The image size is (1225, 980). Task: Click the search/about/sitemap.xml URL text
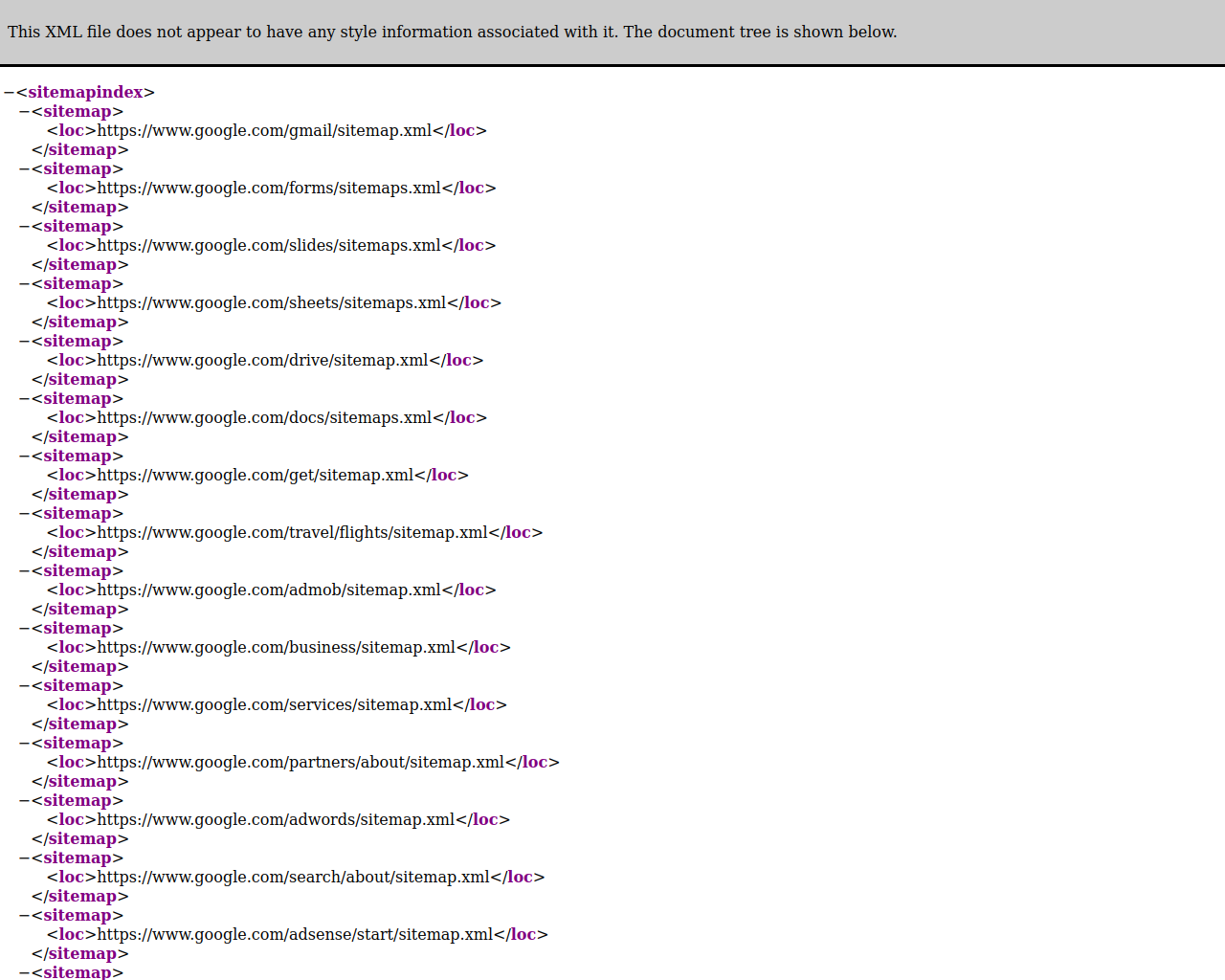293,878
